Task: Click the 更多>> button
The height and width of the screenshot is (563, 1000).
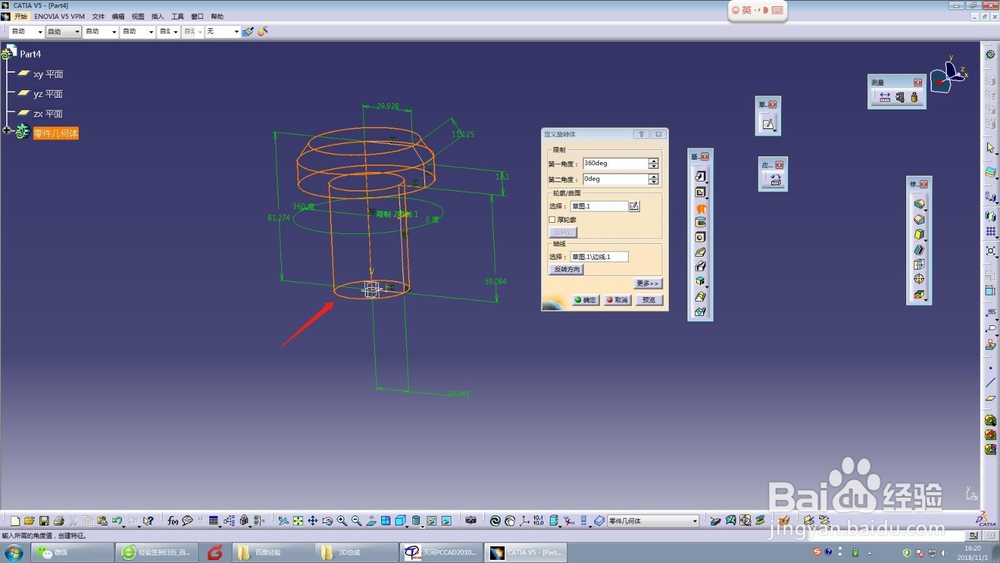Action: [x=647, y=283]
